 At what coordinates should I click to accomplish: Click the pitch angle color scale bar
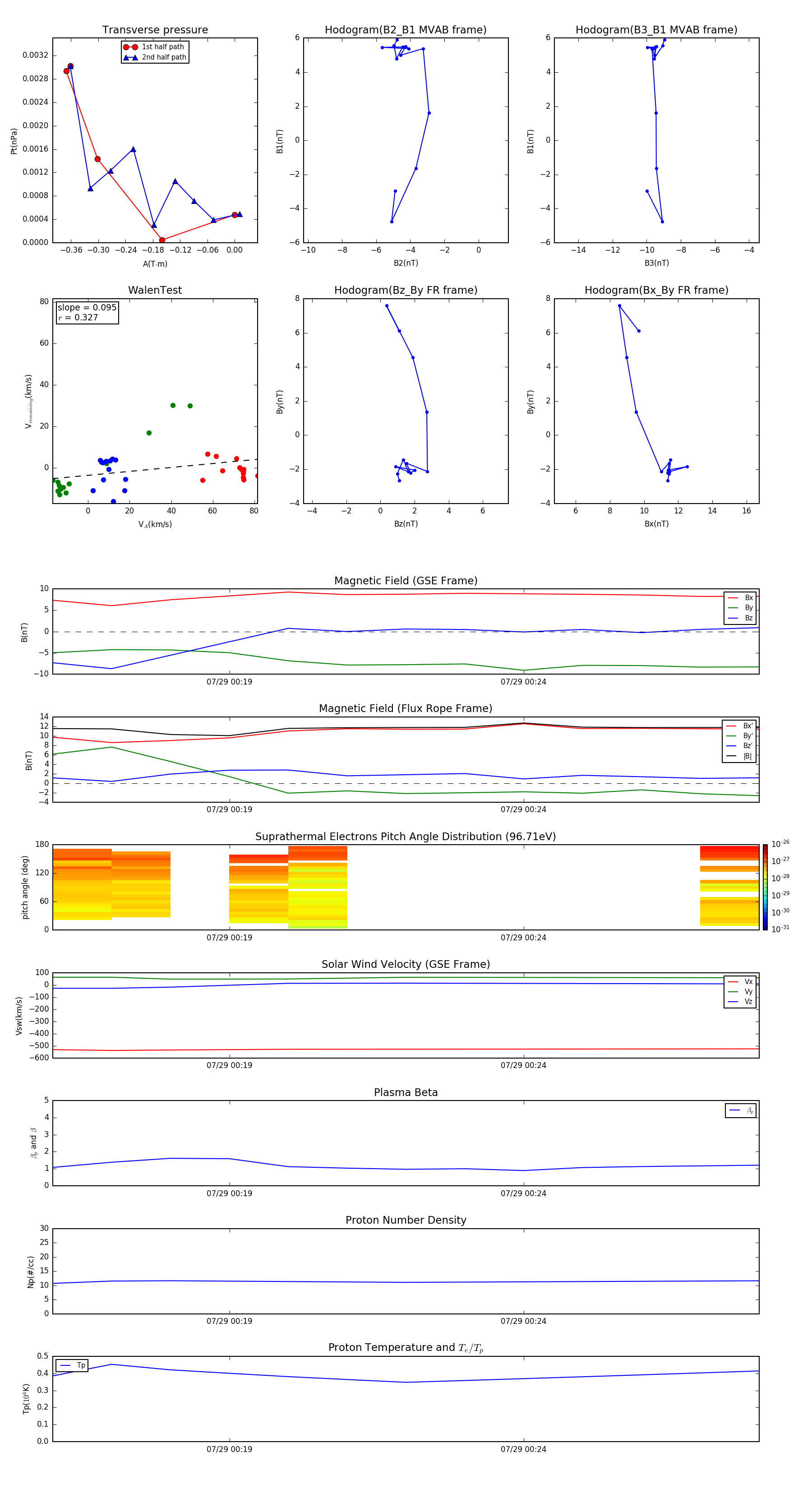(x=765, y=887)
